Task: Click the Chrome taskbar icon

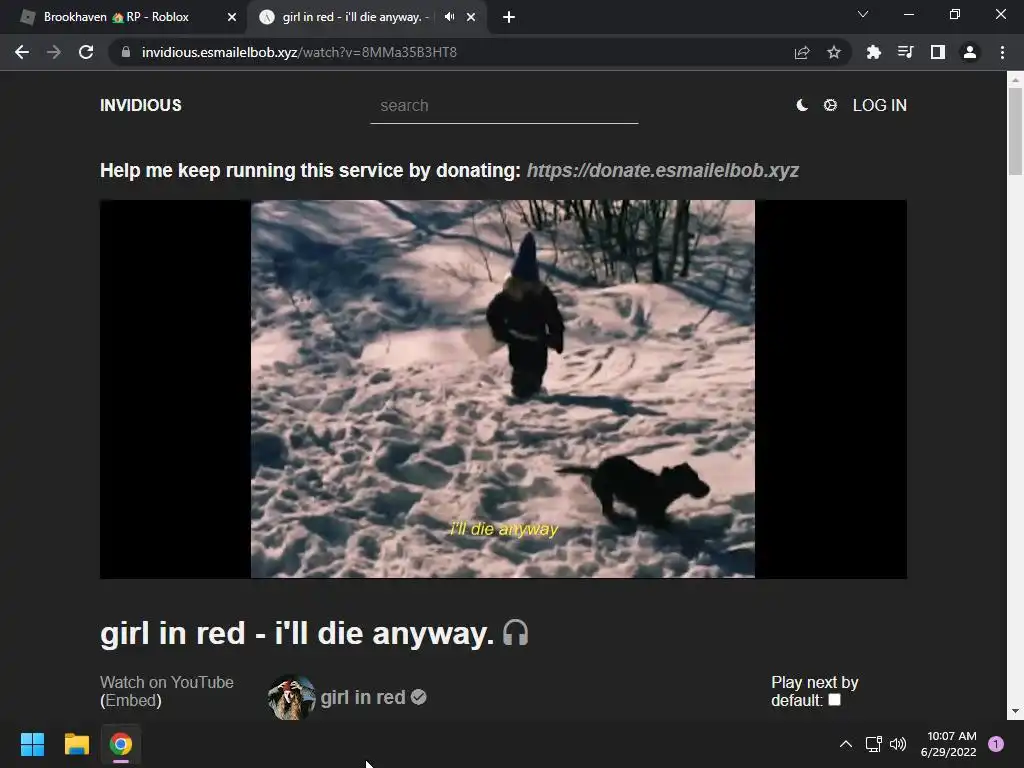Action: click(x=121, y=744)
